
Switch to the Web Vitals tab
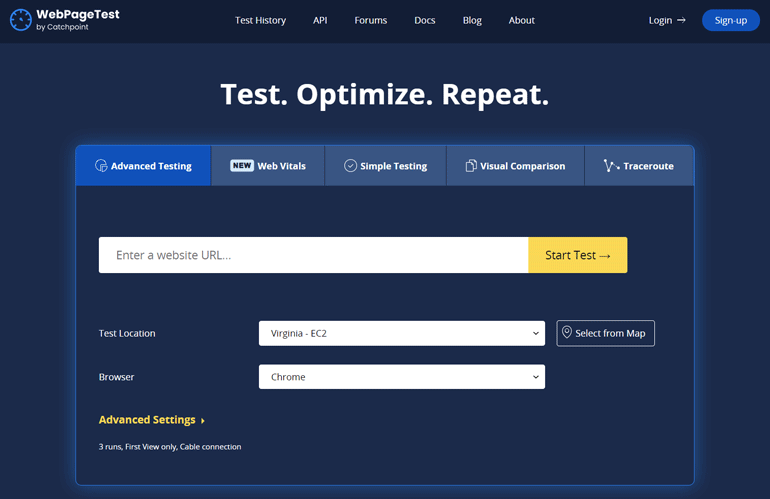tap(268, 166)
